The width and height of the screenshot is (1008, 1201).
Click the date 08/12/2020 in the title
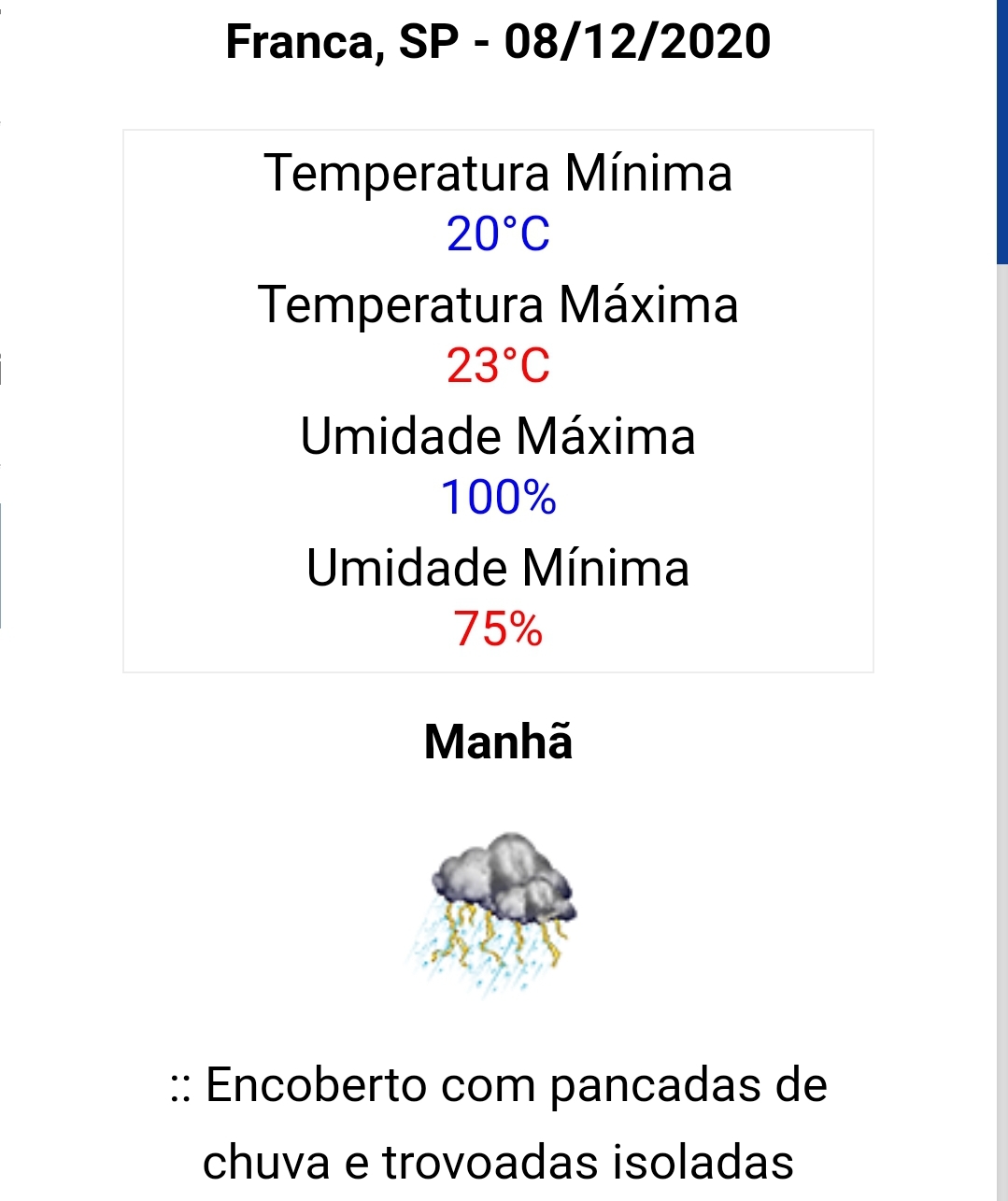coord(638,42)
